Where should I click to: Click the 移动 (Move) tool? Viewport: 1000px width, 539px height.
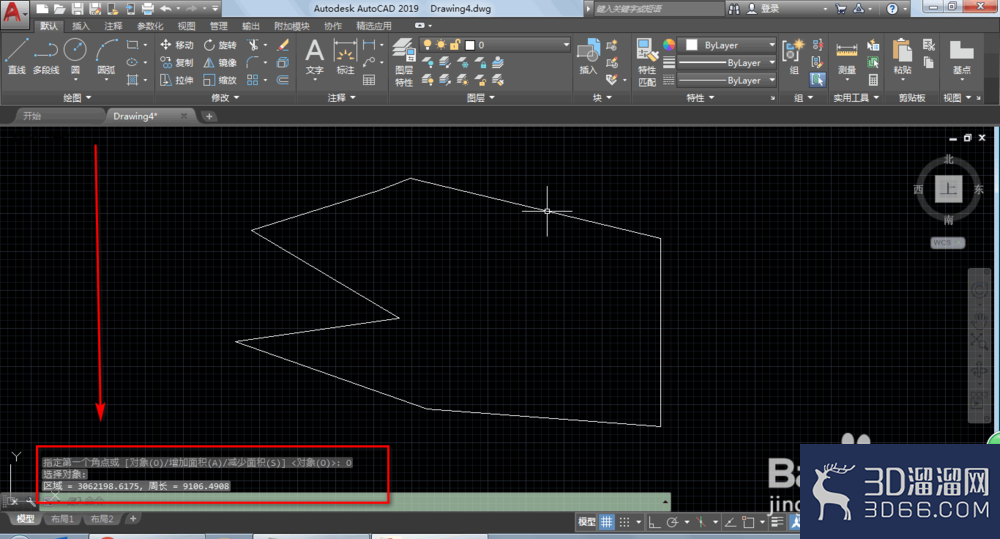(176, 45)
